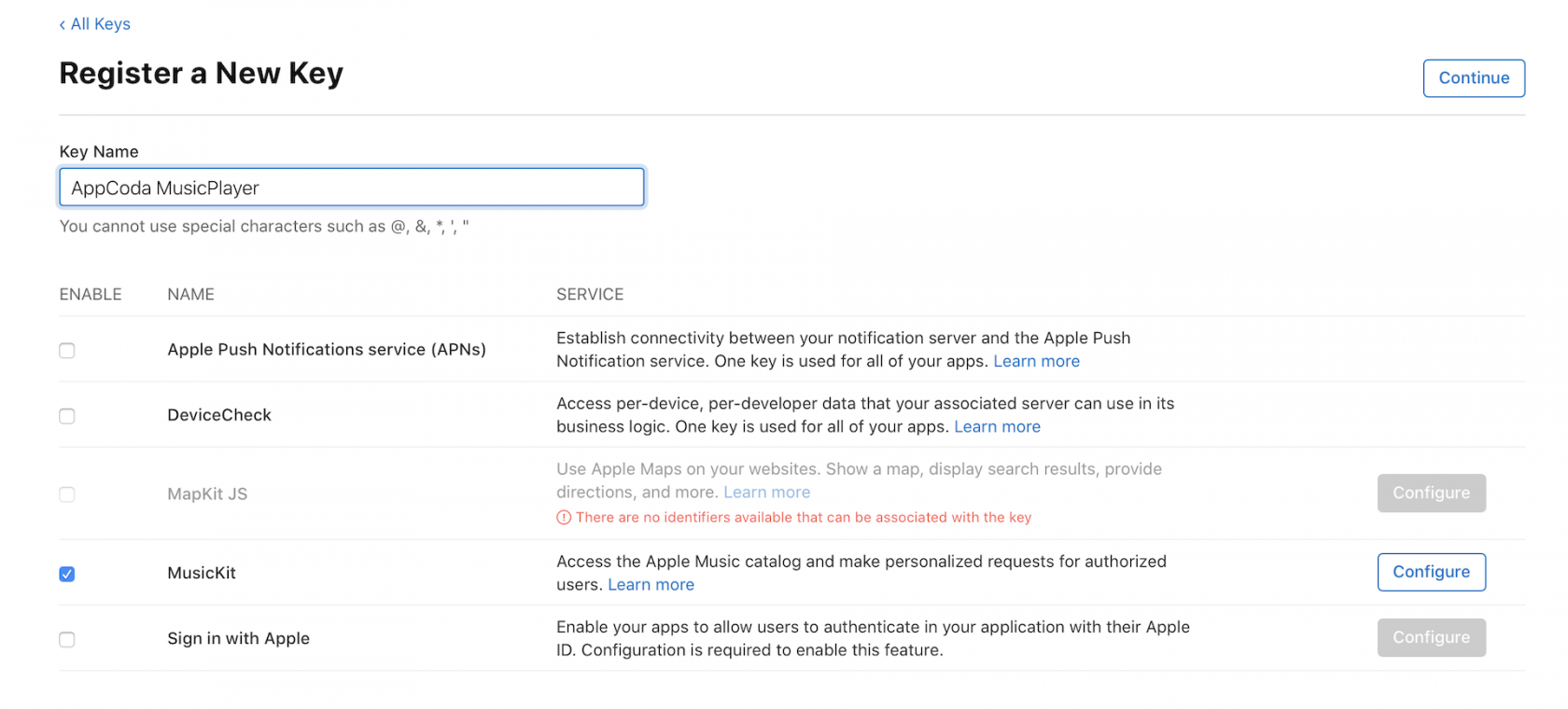
Task: Open Learn more link for MapKit JS
Action: [766, 493]
